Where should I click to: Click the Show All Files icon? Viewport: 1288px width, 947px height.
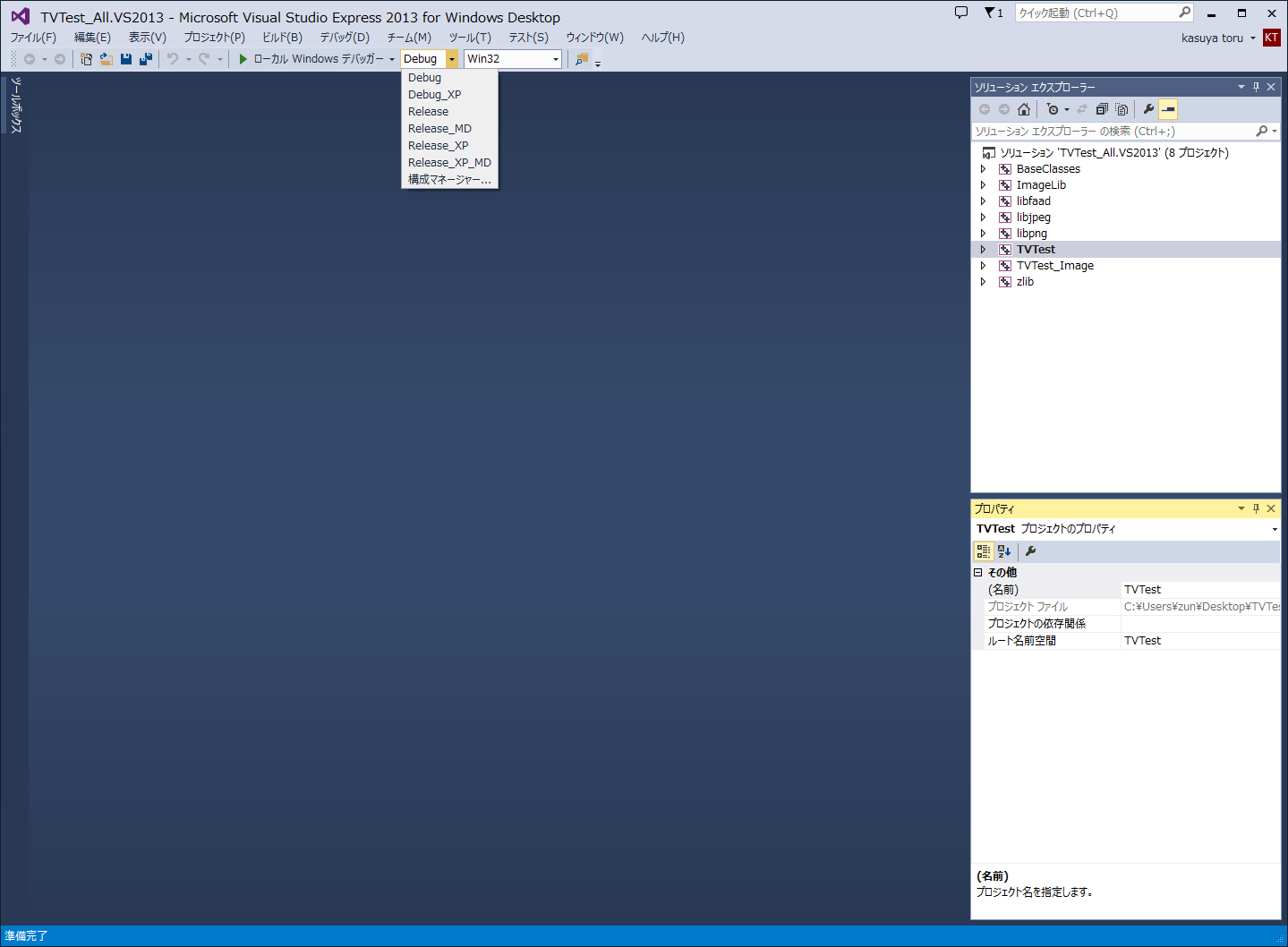(x=1122, y=109)
